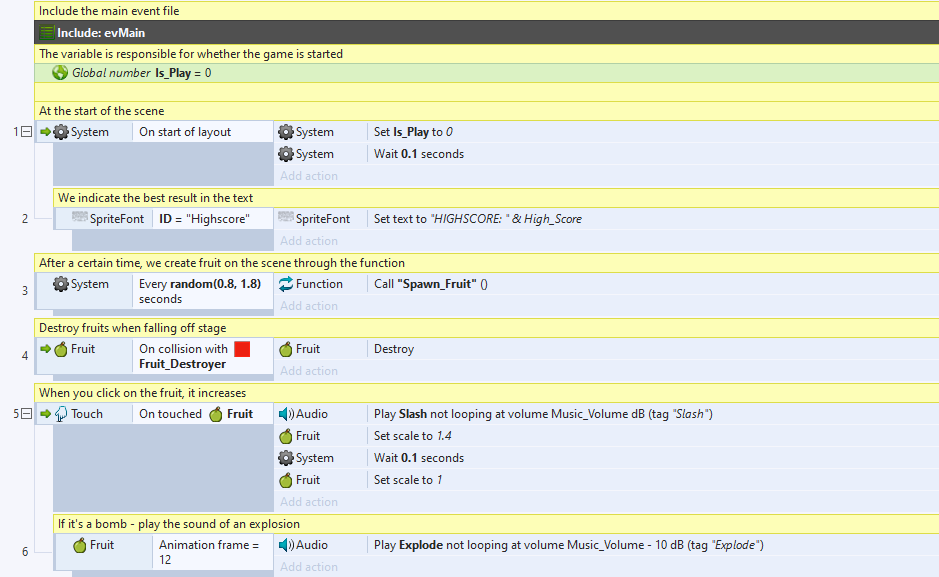Click the green trigger arrow of event 5
Viewport: 939px width, 577px height.
46,414
